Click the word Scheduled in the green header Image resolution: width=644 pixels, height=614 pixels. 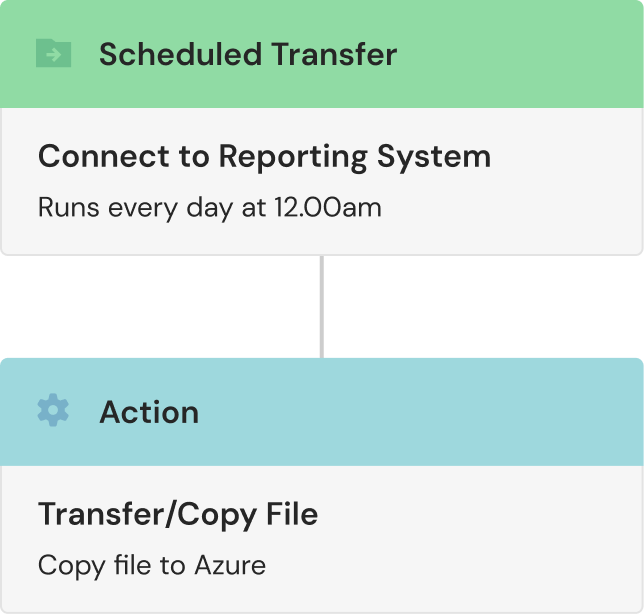pos(177,54)
